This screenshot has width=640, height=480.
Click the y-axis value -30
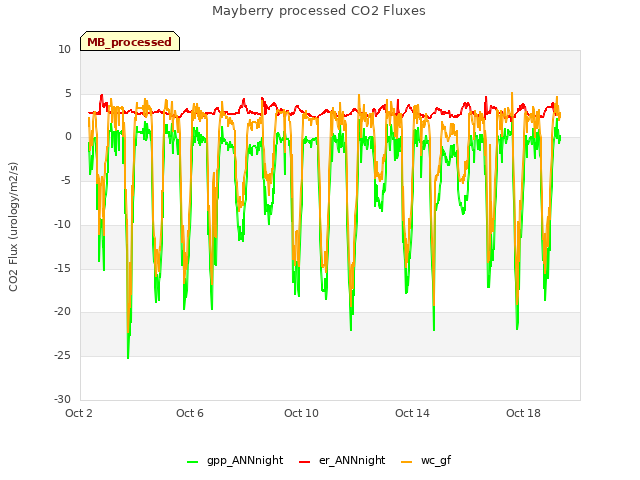coord(62,399)
